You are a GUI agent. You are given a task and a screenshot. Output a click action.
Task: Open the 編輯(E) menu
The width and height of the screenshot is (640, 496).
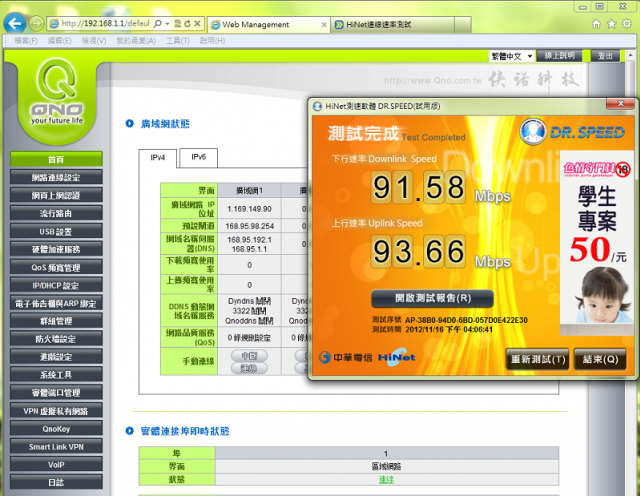click(60, 41)
